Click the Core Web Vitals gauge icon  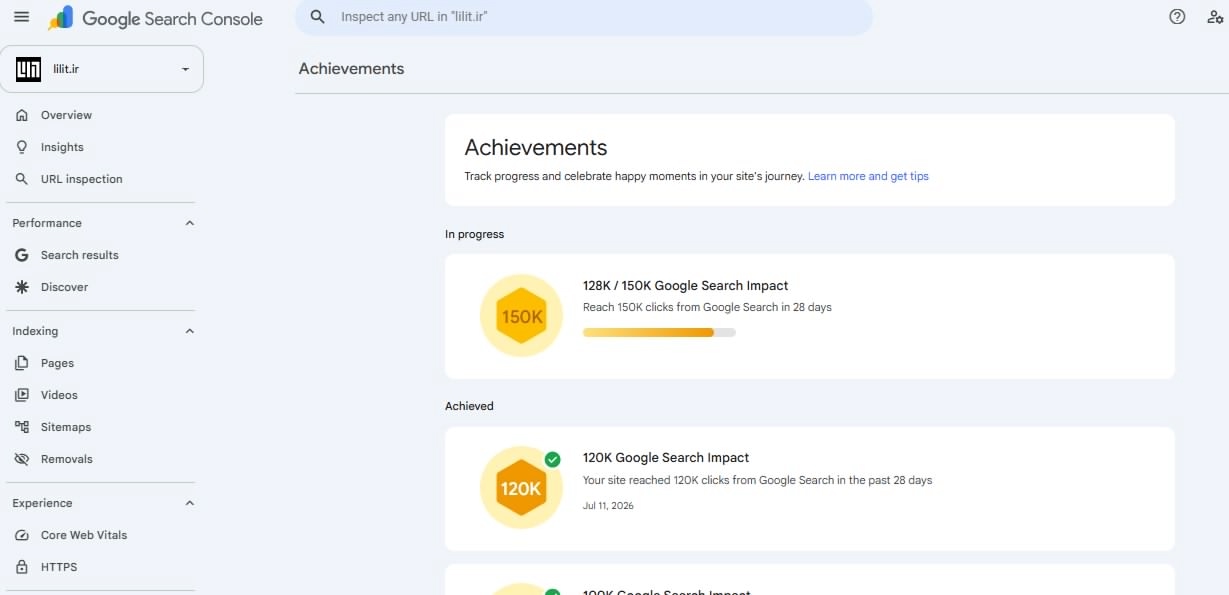coord(22,535)
